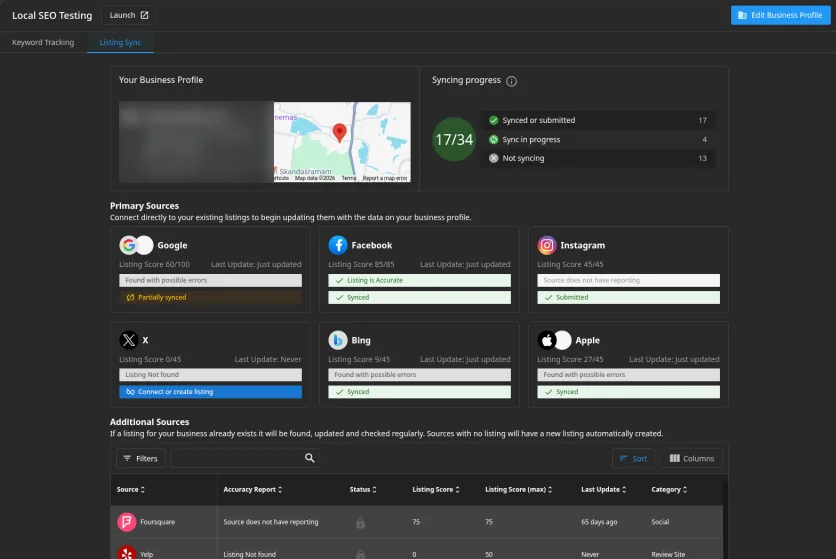Click the Foursquare source icon

[x=126, y=522]
